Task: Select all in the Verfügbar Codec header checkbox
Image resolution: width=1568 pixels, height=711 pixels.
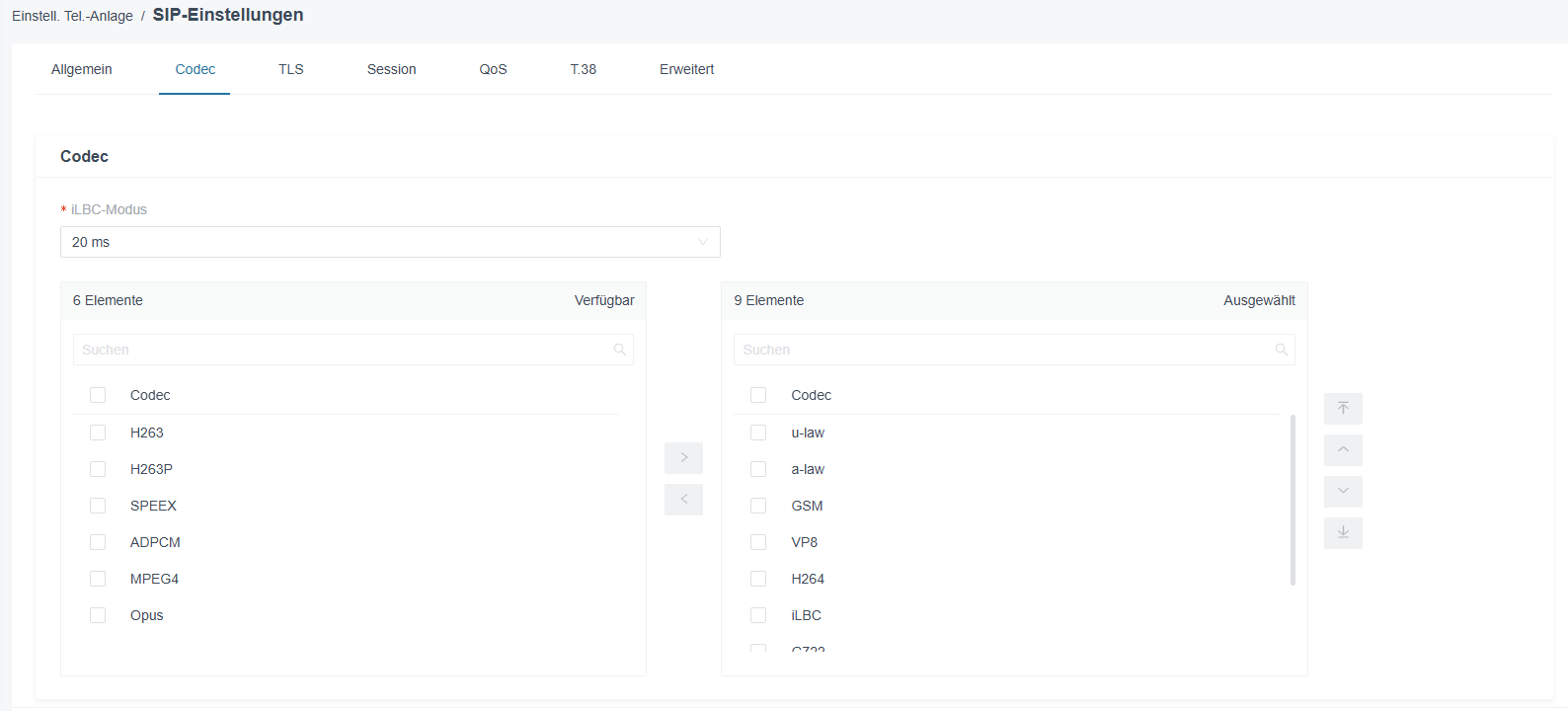Action: 98,395
